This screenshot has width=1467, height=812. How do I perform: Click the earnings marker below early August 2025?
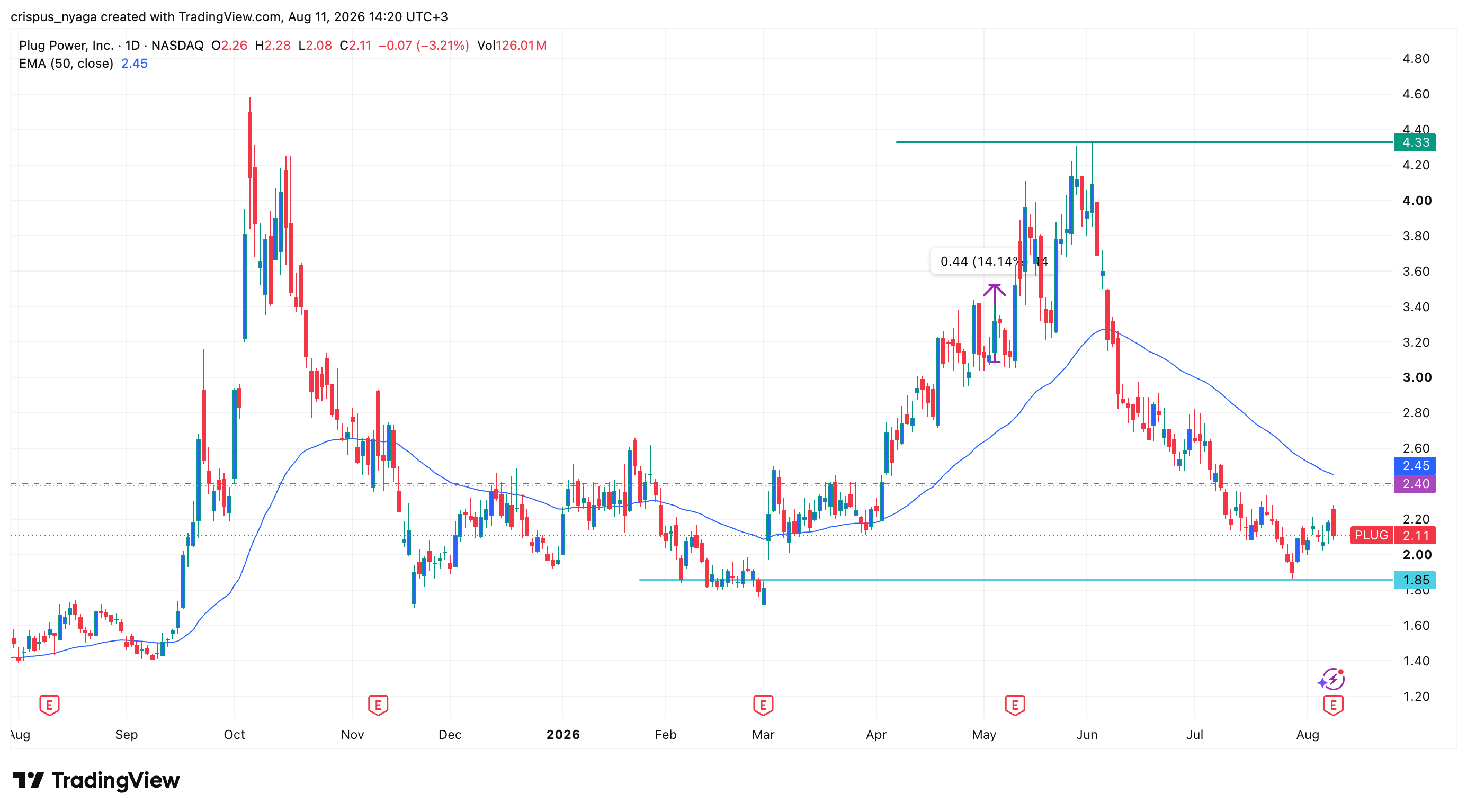(50, 705)
